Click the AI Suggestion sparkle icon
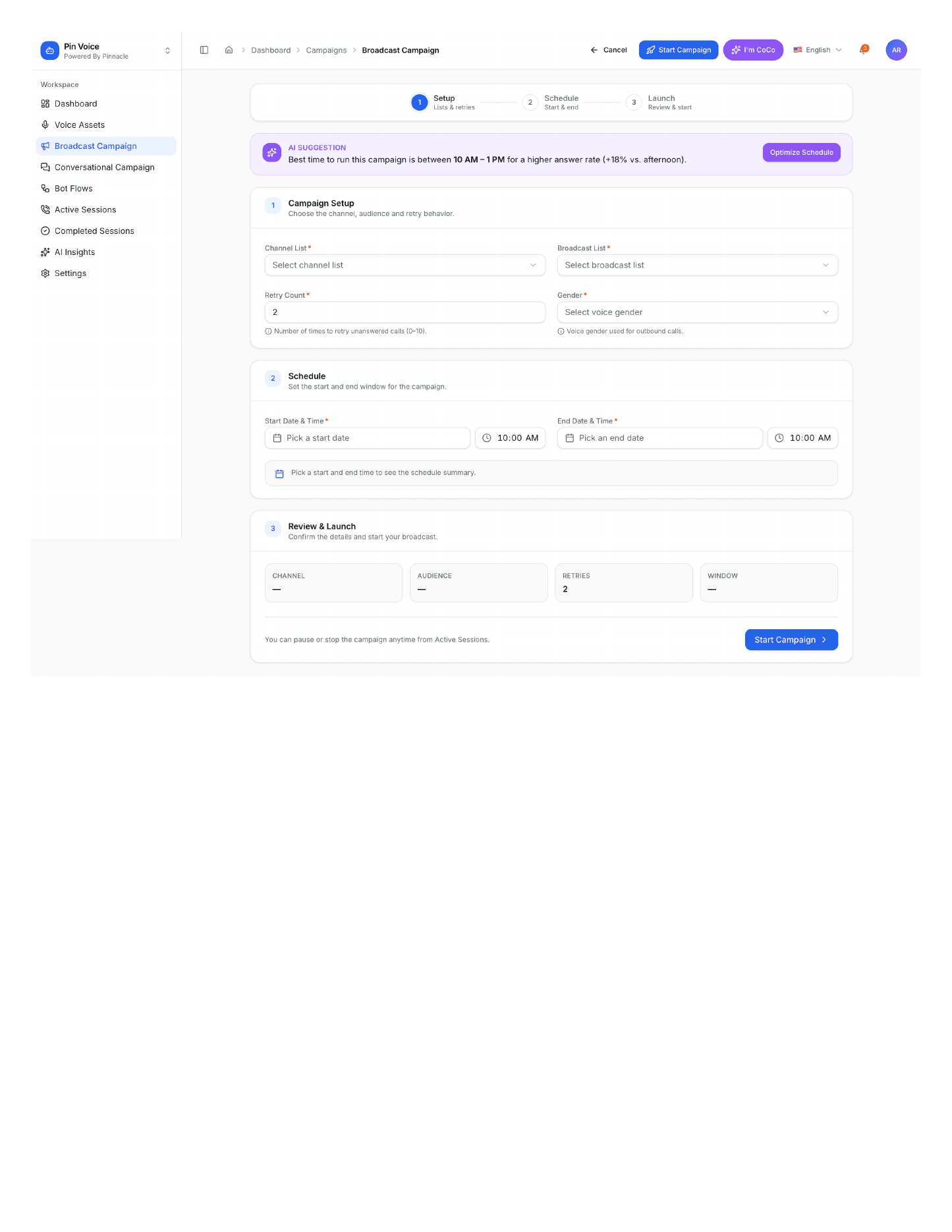The width and height of the screenshot is (952, 1232). [271, 152]
